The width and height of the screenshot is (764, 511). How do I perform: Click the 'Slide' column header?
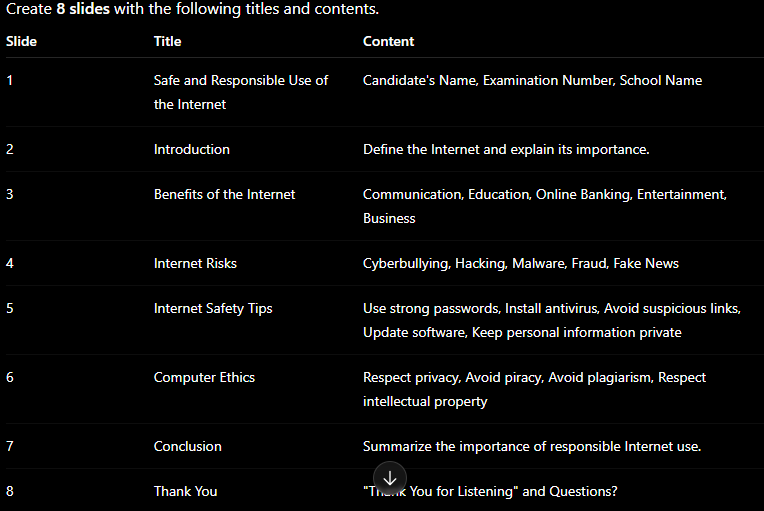21,41
